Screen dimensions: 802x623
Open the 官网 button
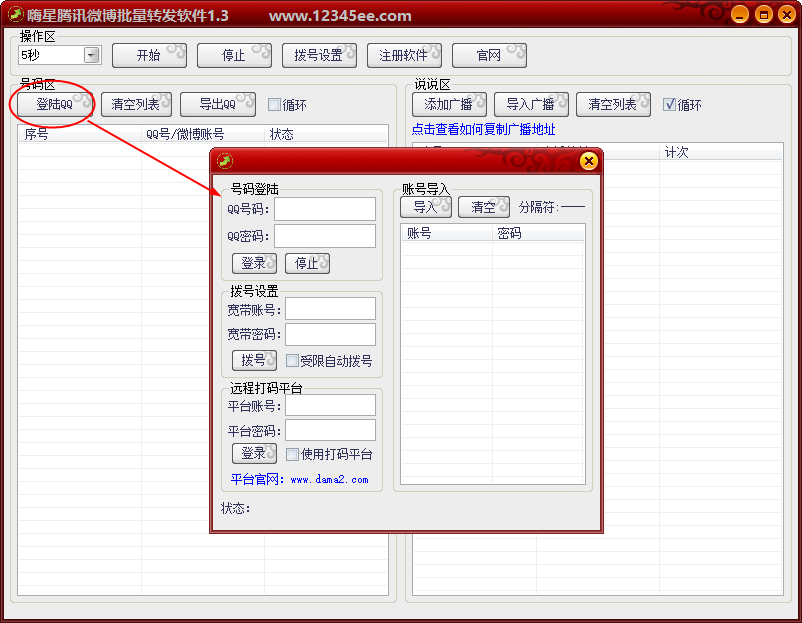488,55
